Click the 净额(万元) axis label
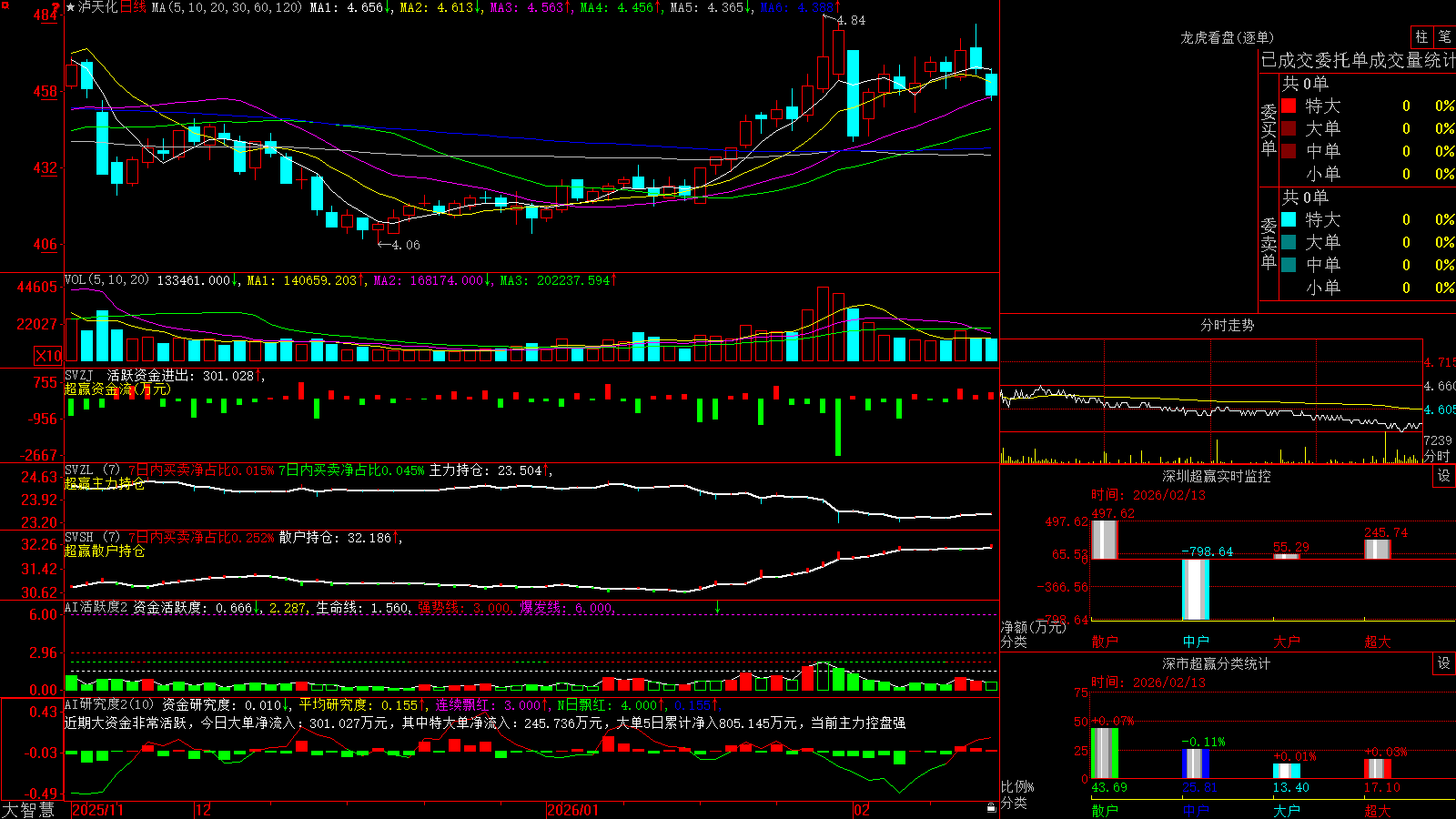 tap(1033, 627)
